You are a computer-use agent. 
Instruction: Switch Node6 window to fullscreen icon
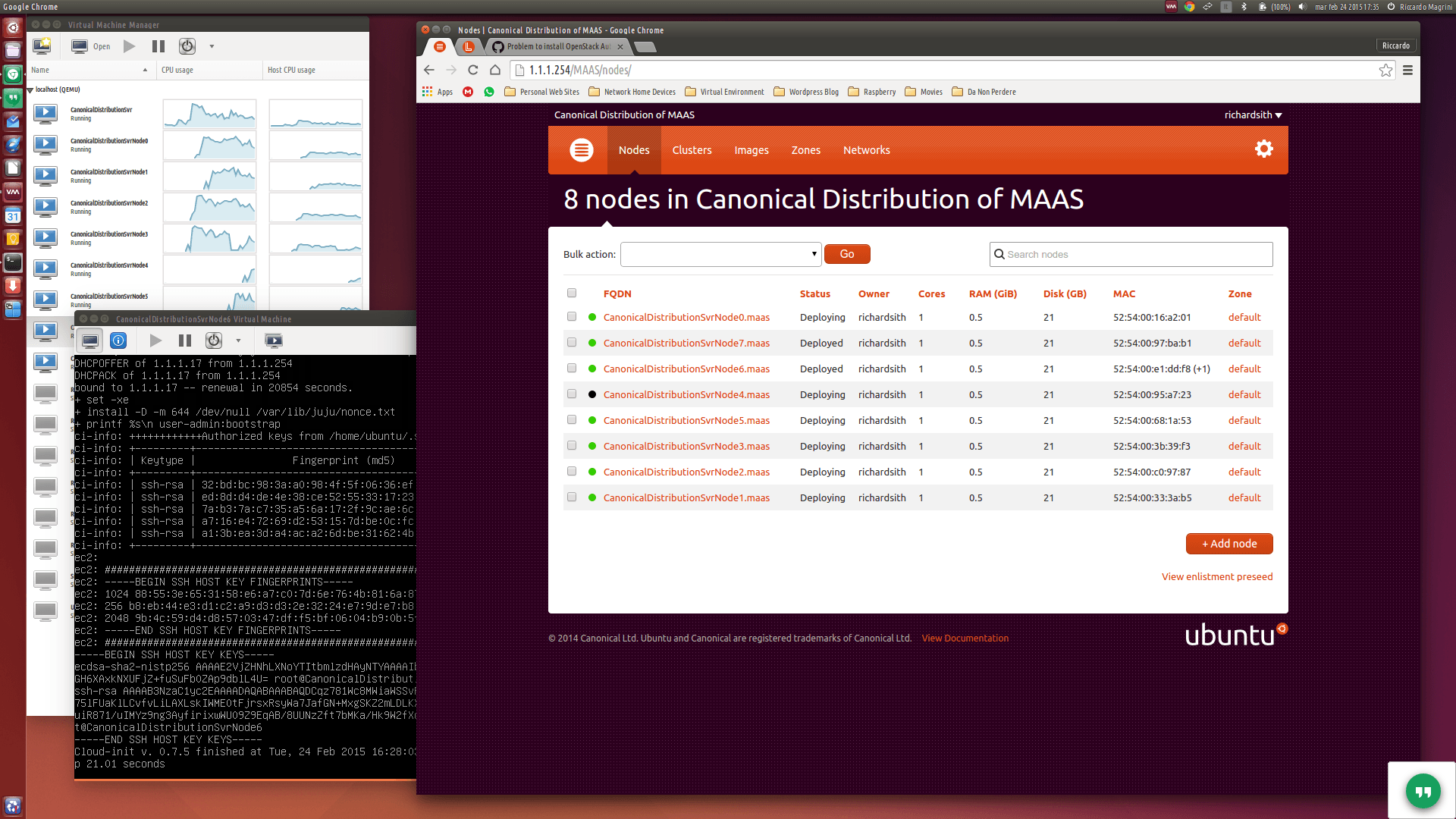[x=274, y=340]
